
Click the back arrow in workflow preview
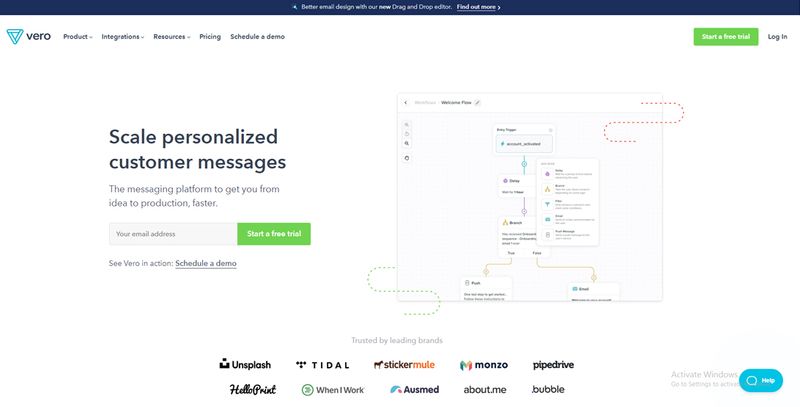point(406,102)
